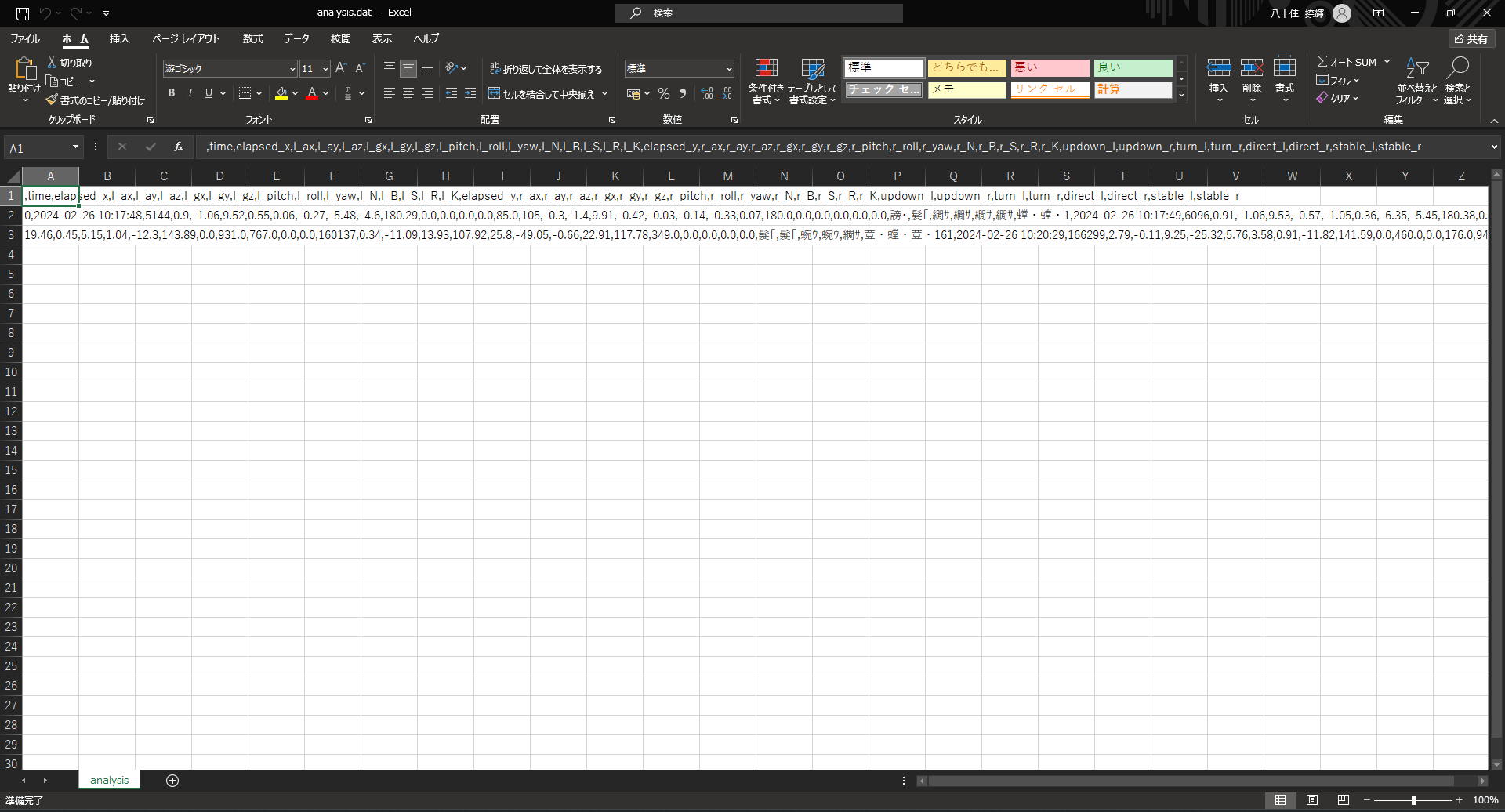Switch to the データ ribbon tab

click(296, 38)
